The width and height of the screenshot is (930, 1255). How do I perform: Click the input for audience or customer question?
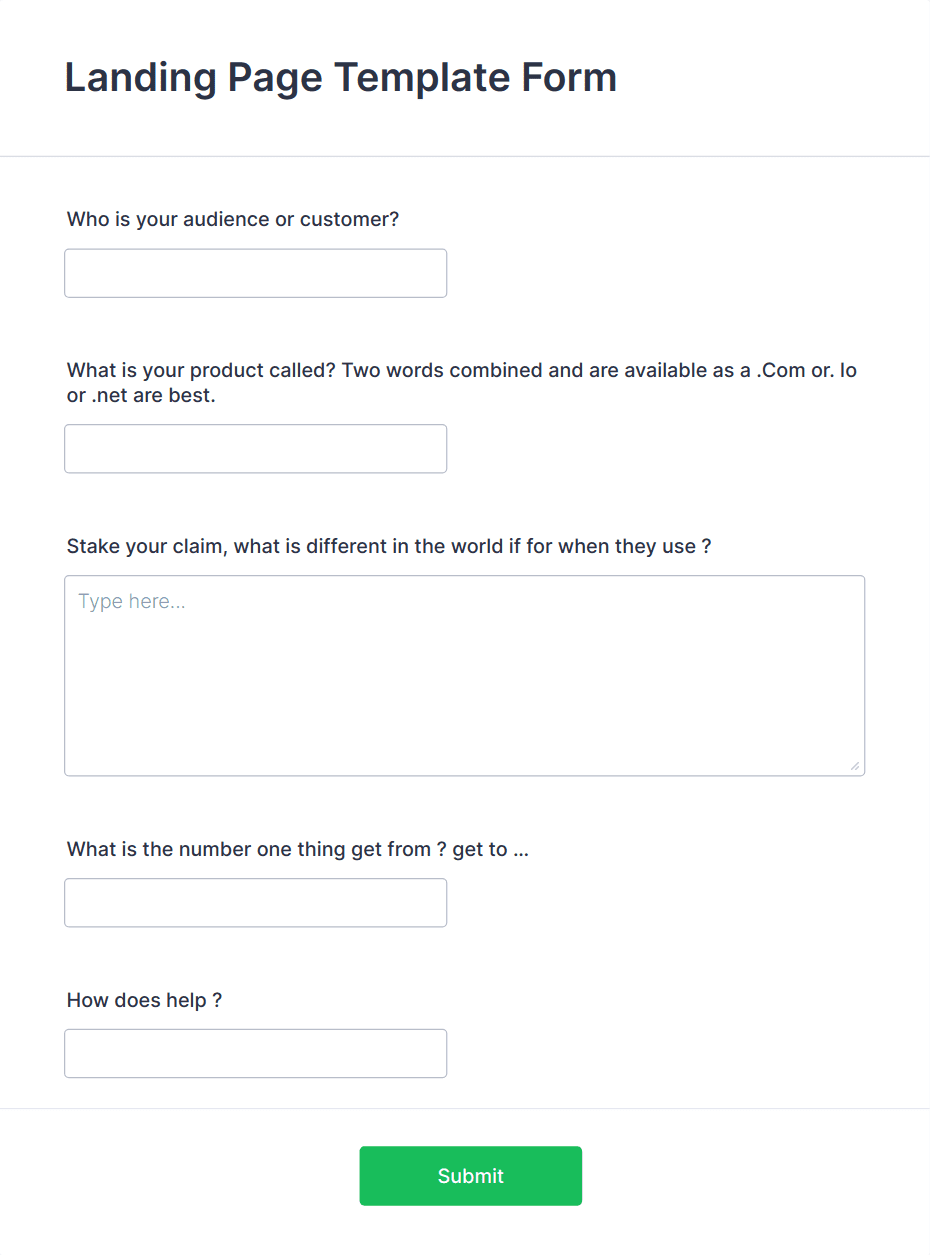pyautogui.click(x=255, y=272)
